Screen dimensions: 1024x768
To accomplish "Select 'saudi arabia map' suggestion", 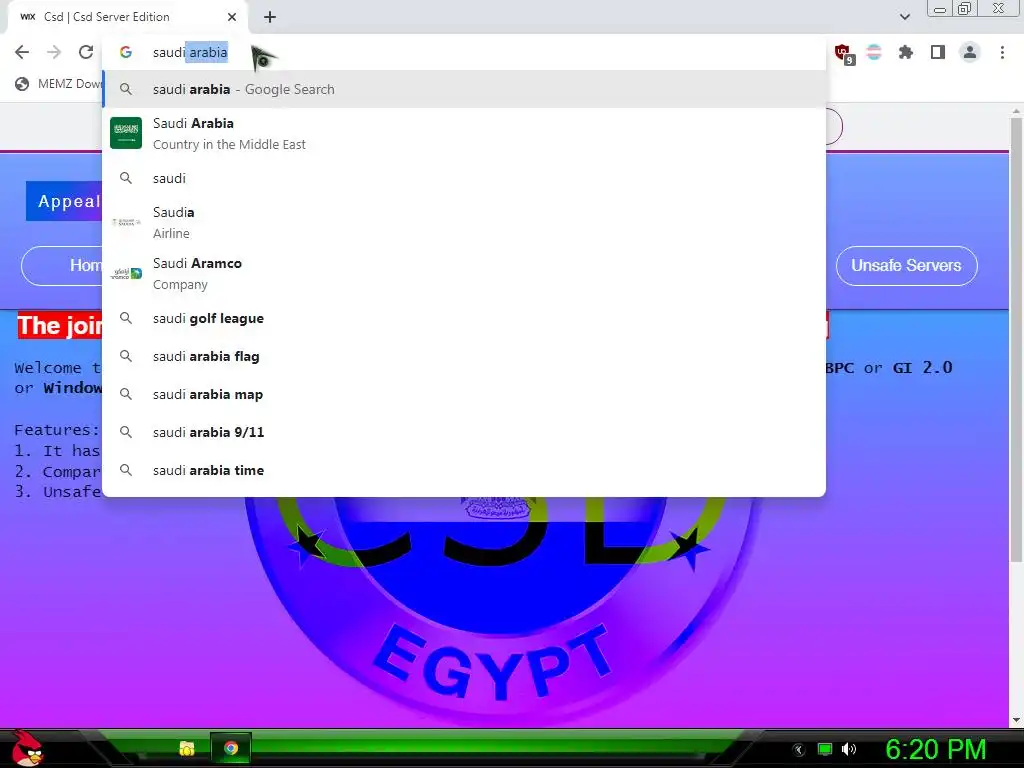I will [464, 394].
